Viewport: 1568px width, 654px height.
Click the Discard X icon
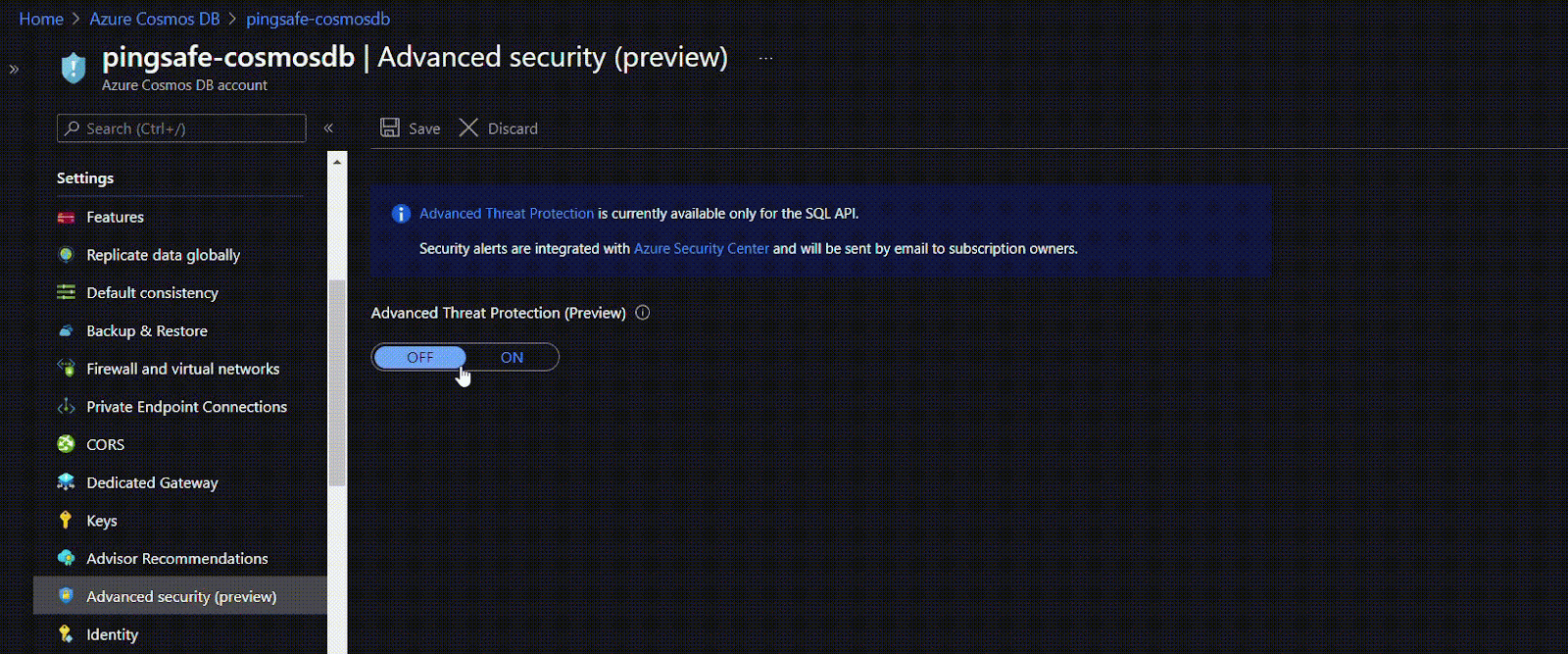click(x=468, y=128)
